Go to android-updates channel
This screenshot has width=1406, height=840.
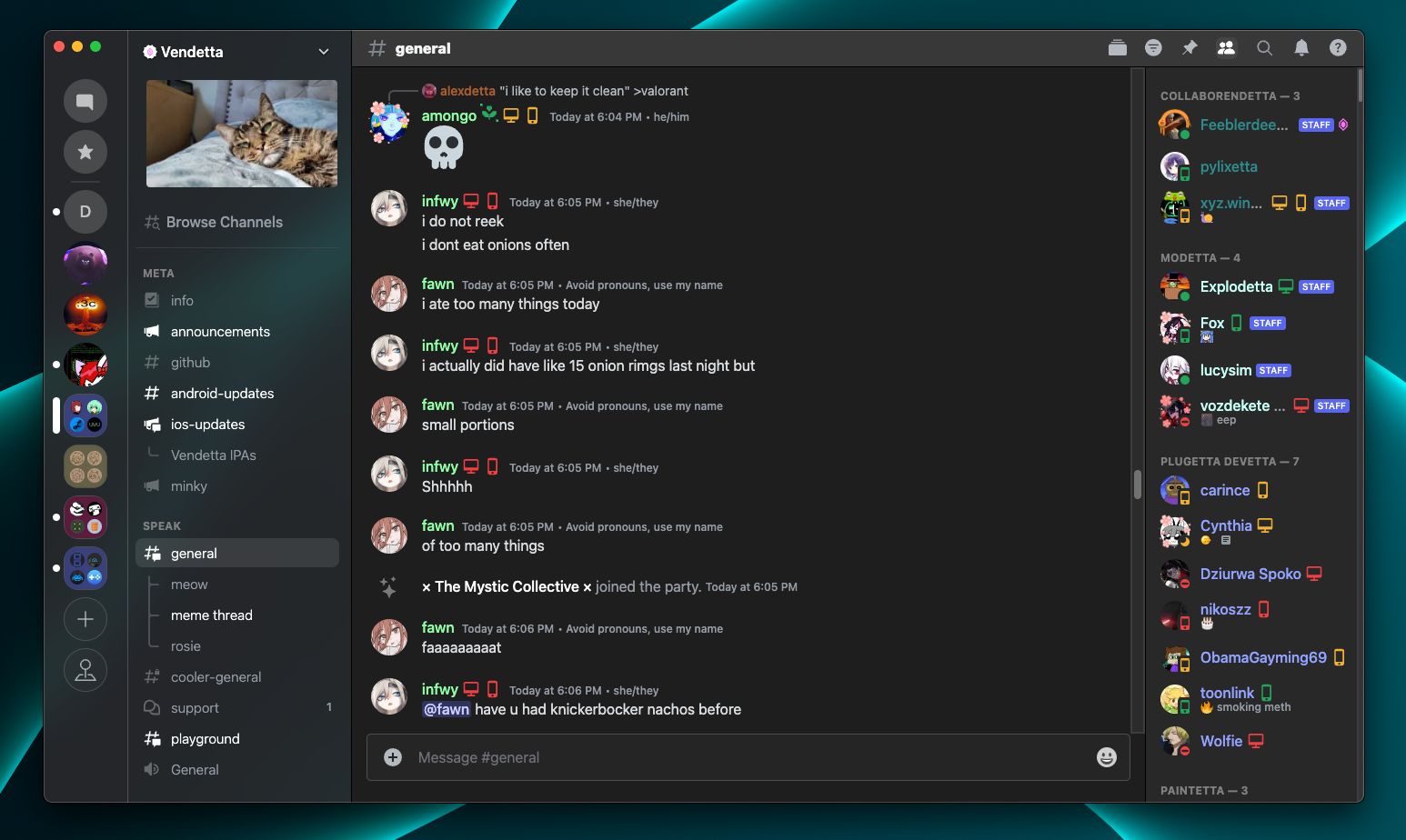237,393
